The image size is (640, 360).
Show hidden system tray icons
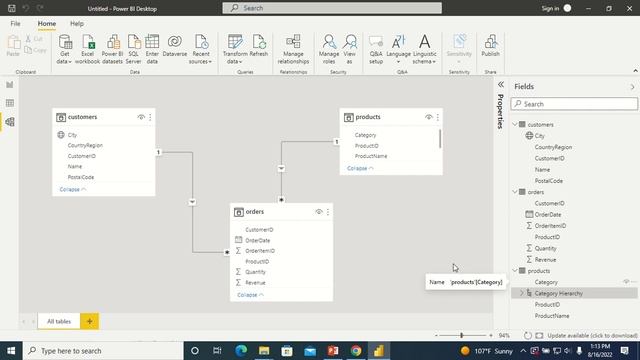click(x=523, y=351)
